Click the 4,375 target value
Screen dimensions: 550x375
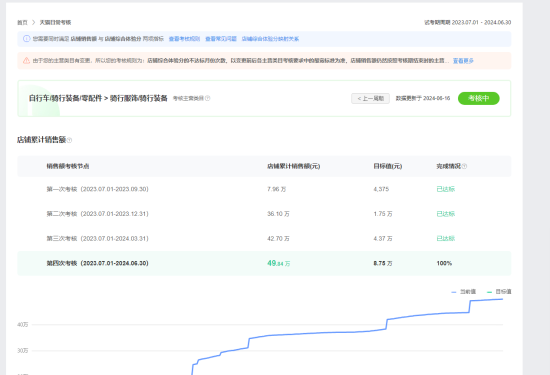(381, 189)
